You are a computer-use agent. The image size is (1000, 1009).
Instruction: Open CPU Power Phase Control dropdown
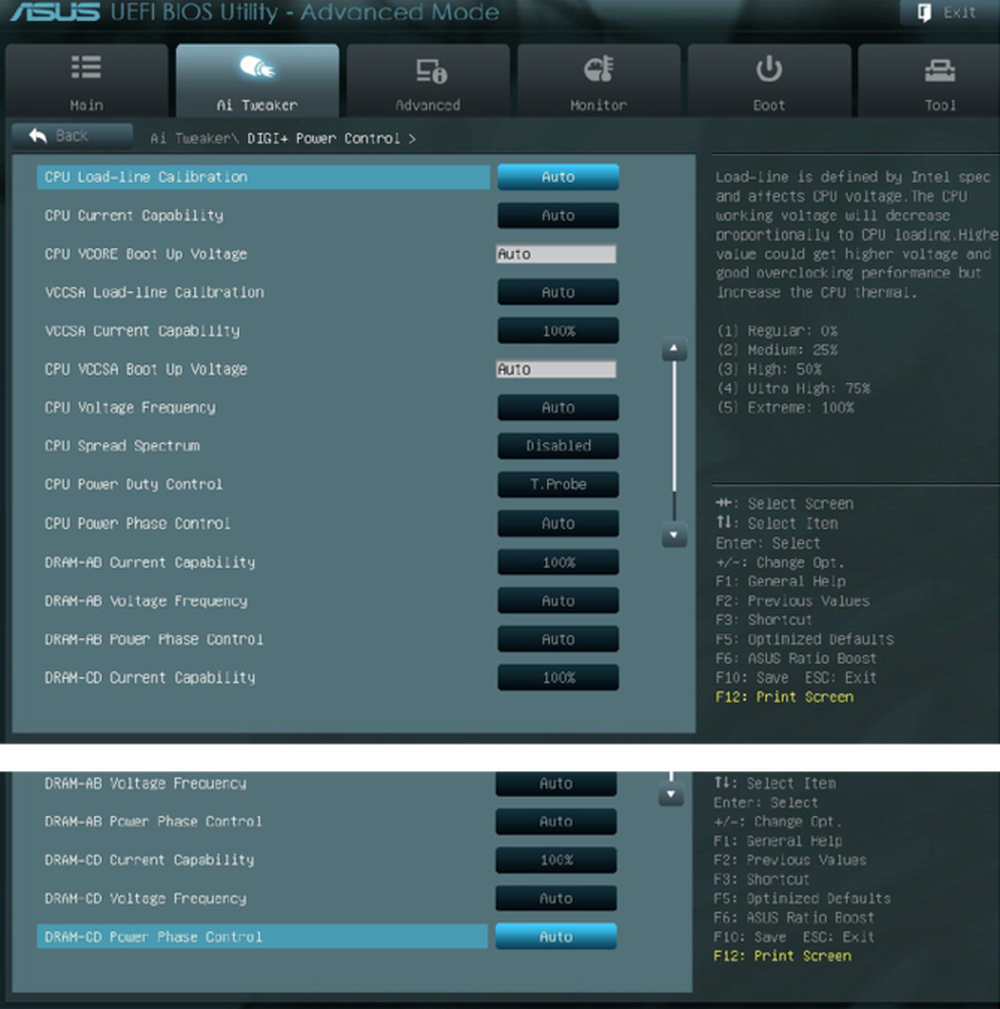(x=558, y=523)
